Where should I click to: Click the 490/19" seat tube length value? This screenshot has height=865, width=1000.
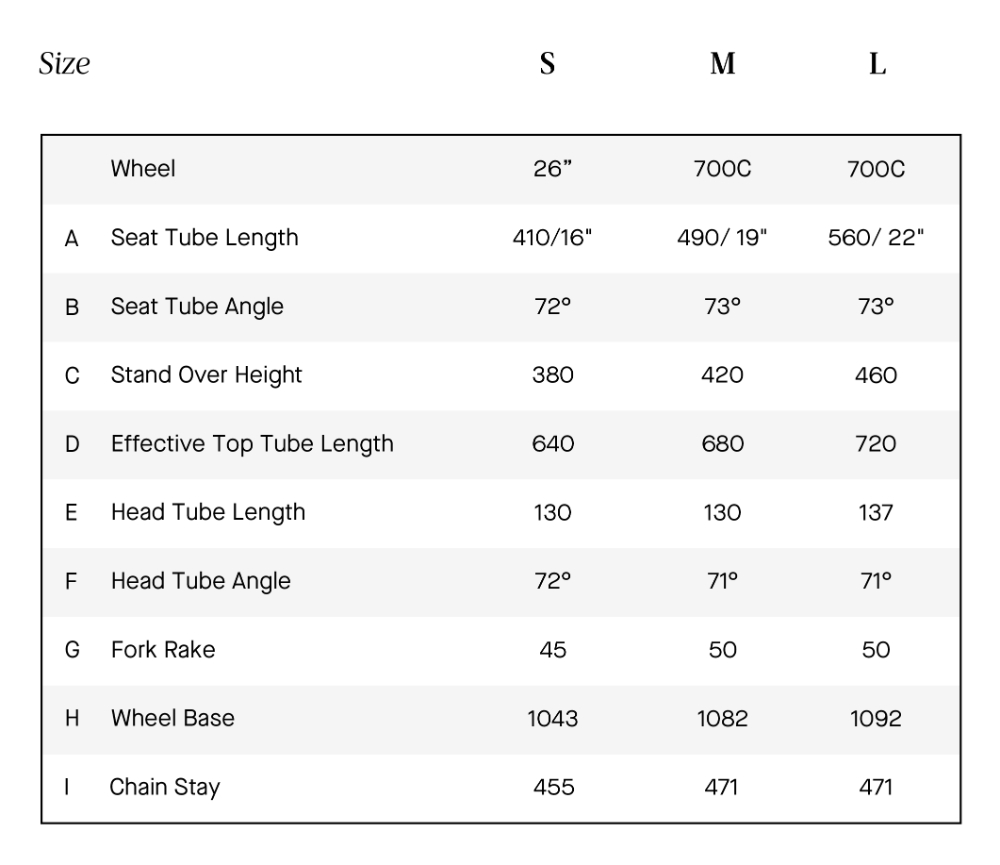pyautogui.click(x=722, y=238)
